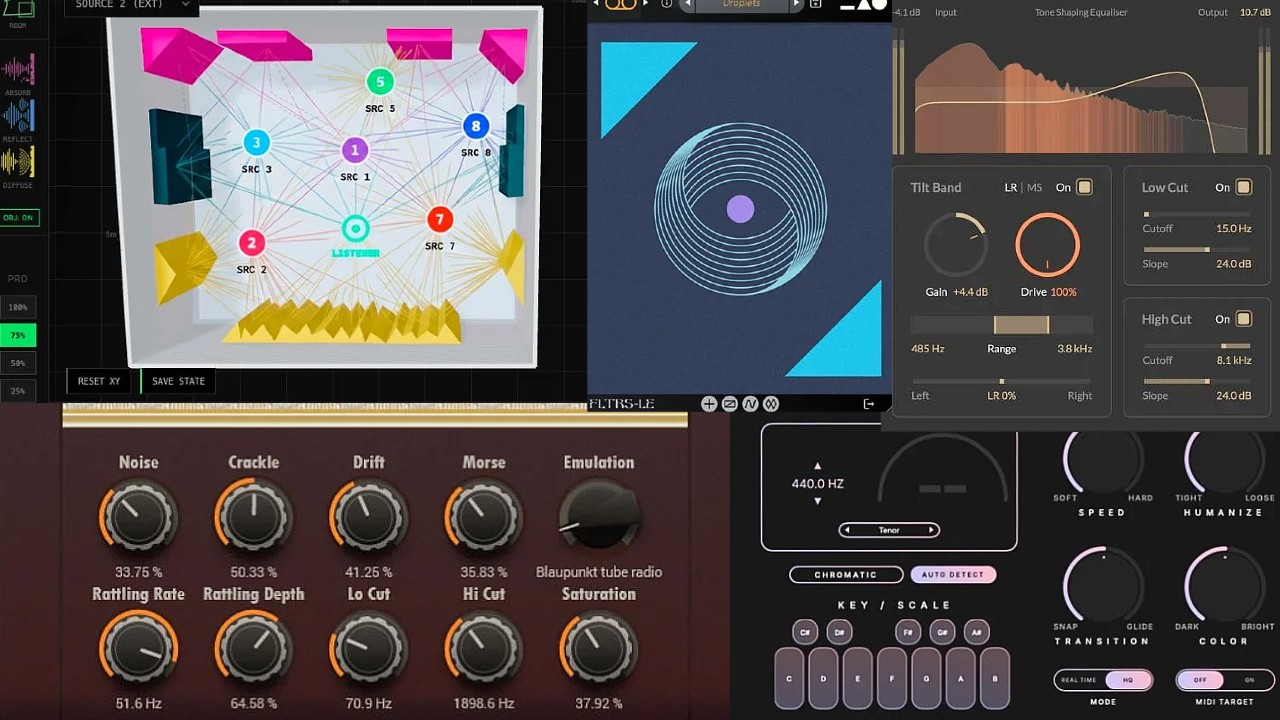The image size is (1280, 720).
Task: Decrease the 440.0 HZ tuning with down arrow
Action: pyautogui.click(x=818, y=502)
